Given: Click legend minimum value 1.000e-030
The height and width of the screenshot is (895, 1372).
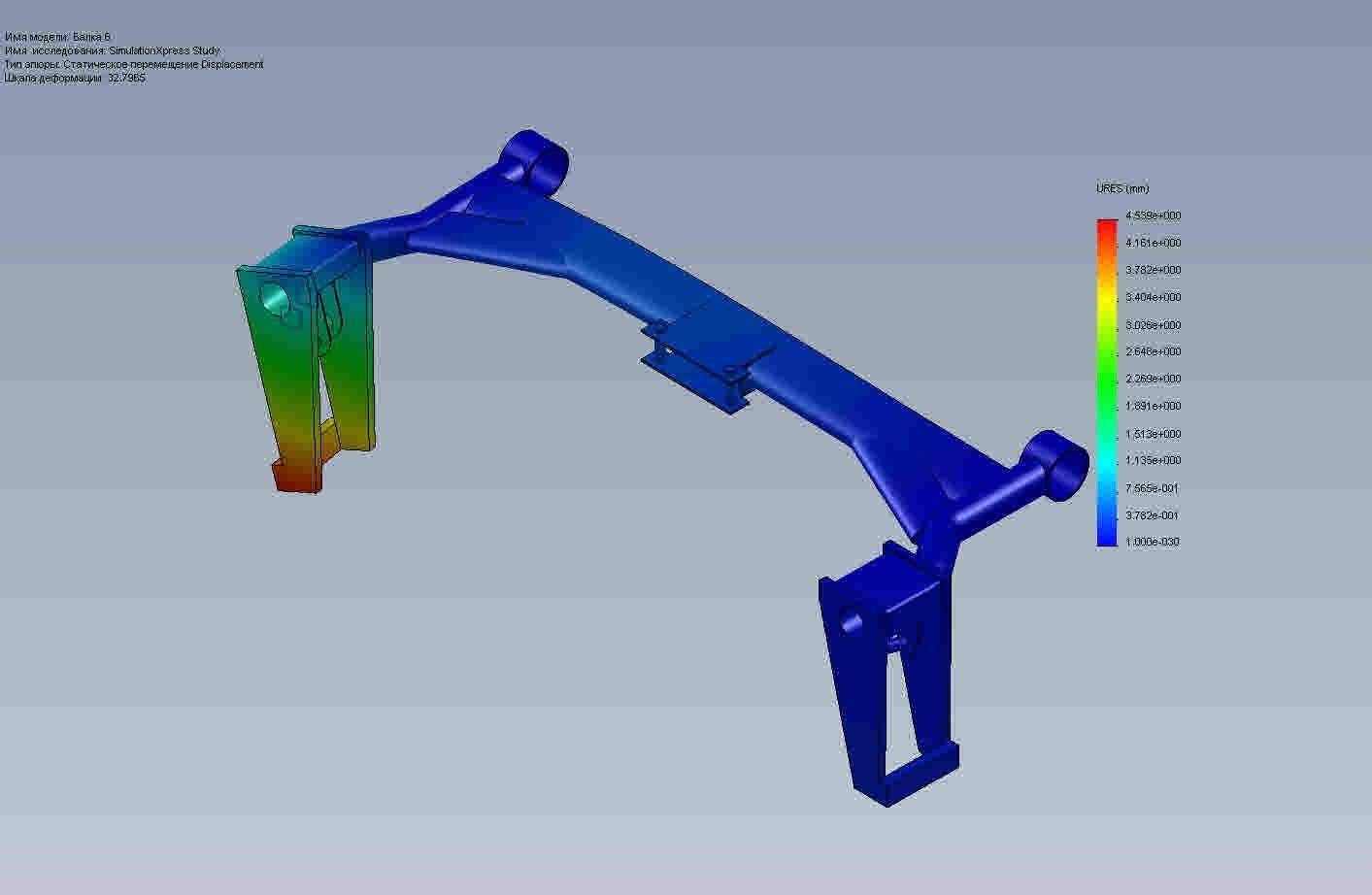Looking at the screenshot, I should [1153, 542].
